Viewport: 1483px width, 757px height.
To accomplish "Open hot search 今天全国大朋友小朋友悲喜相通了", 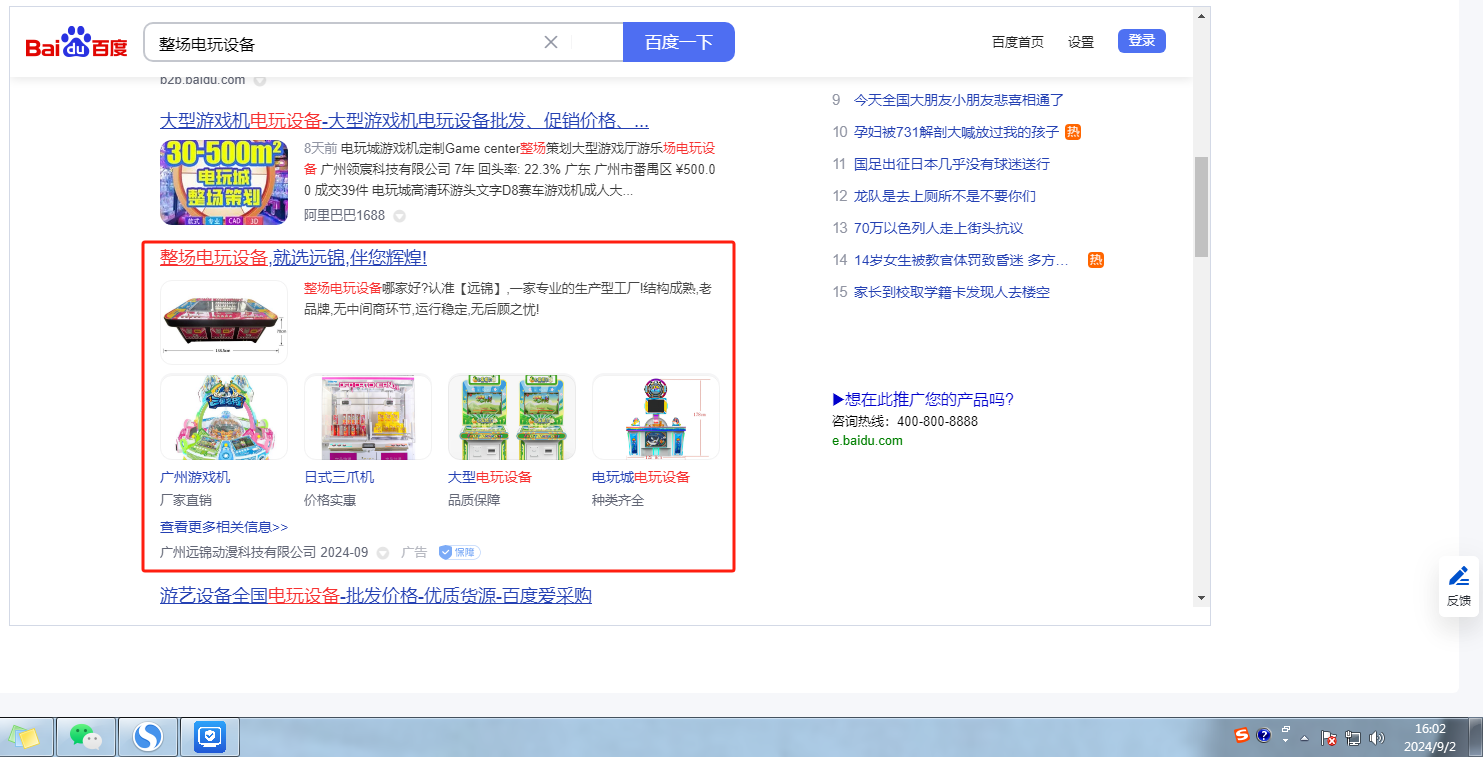I will [959, 100].
